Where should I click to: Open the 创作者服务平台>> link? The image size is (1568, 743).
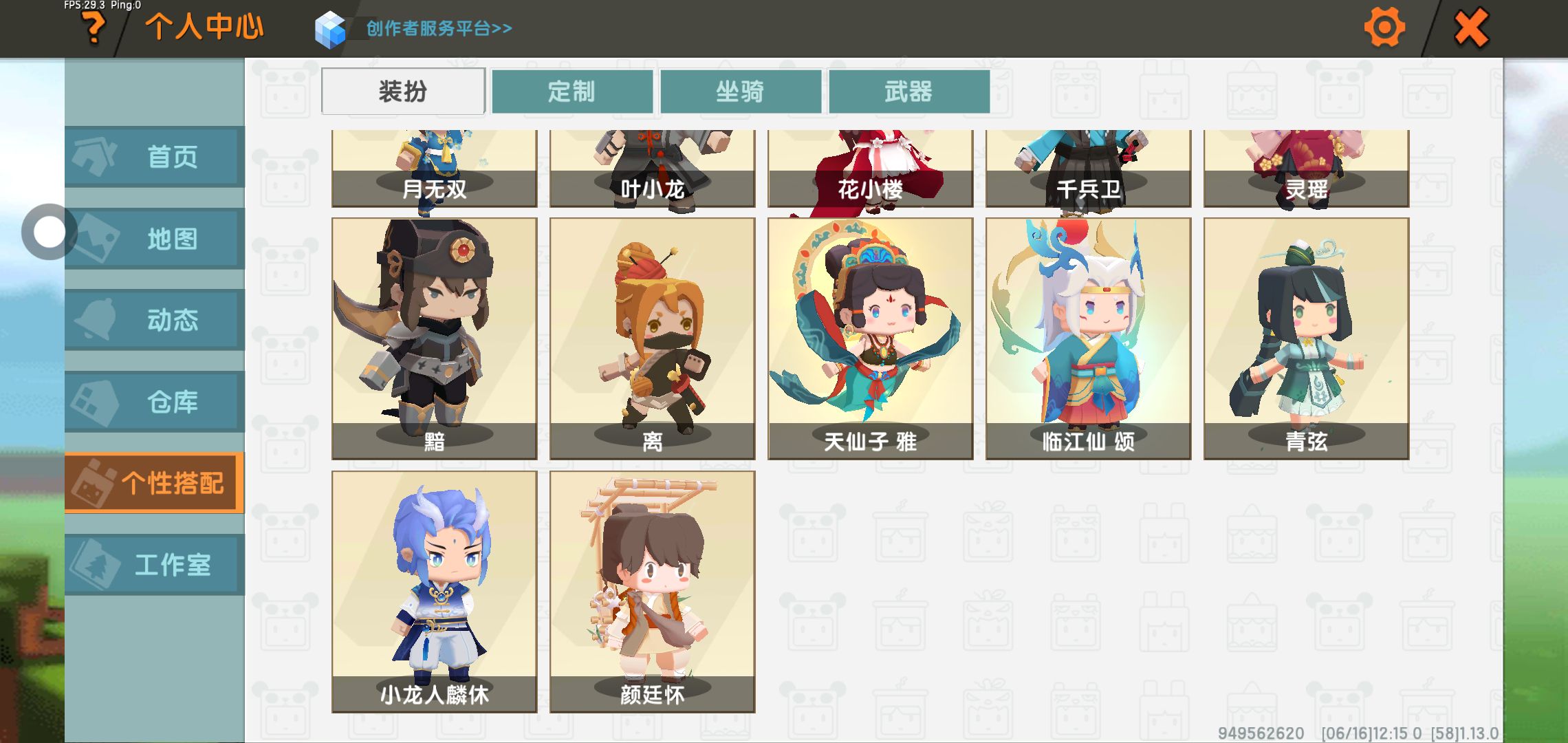(x=439, y=28)
